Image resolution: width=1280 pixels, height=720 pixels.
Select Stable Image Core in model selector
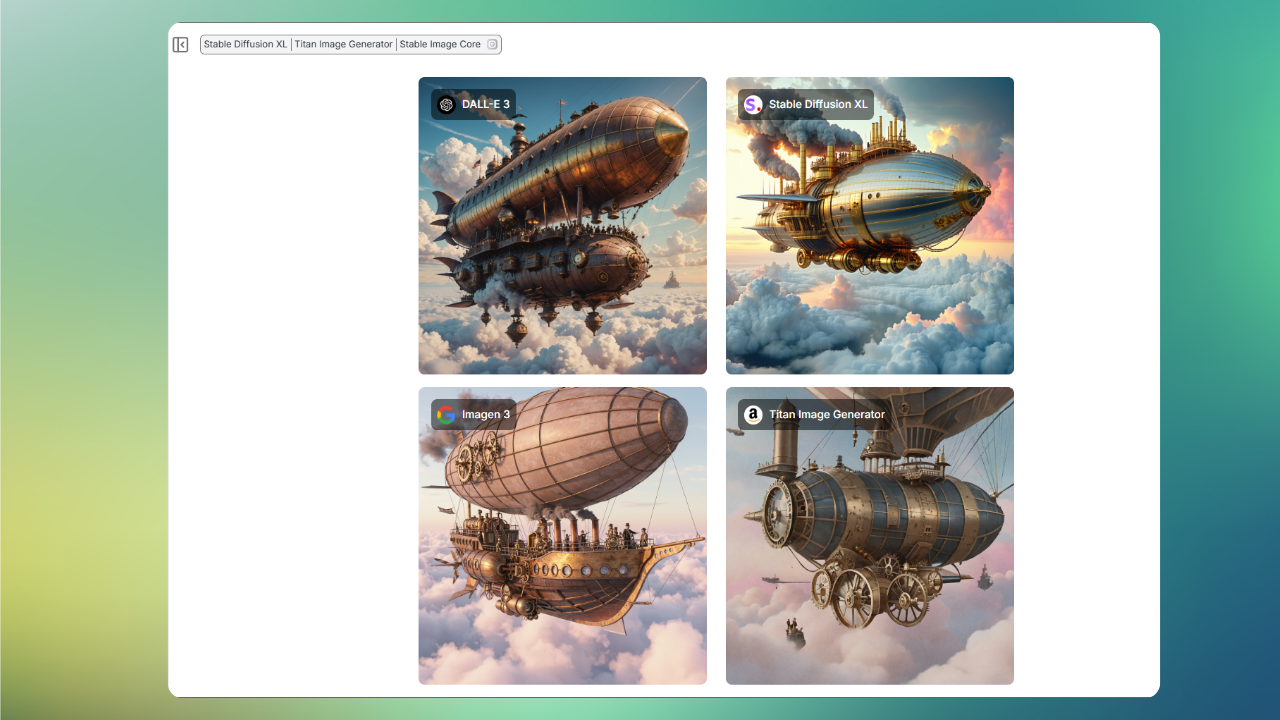(x=440, y=45)
